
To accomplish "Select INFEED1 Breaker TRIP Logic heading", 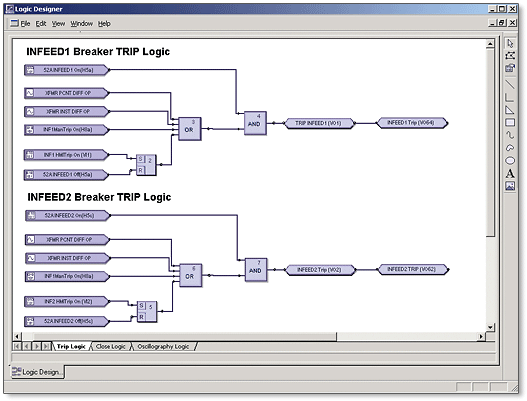I will [98, 51].
